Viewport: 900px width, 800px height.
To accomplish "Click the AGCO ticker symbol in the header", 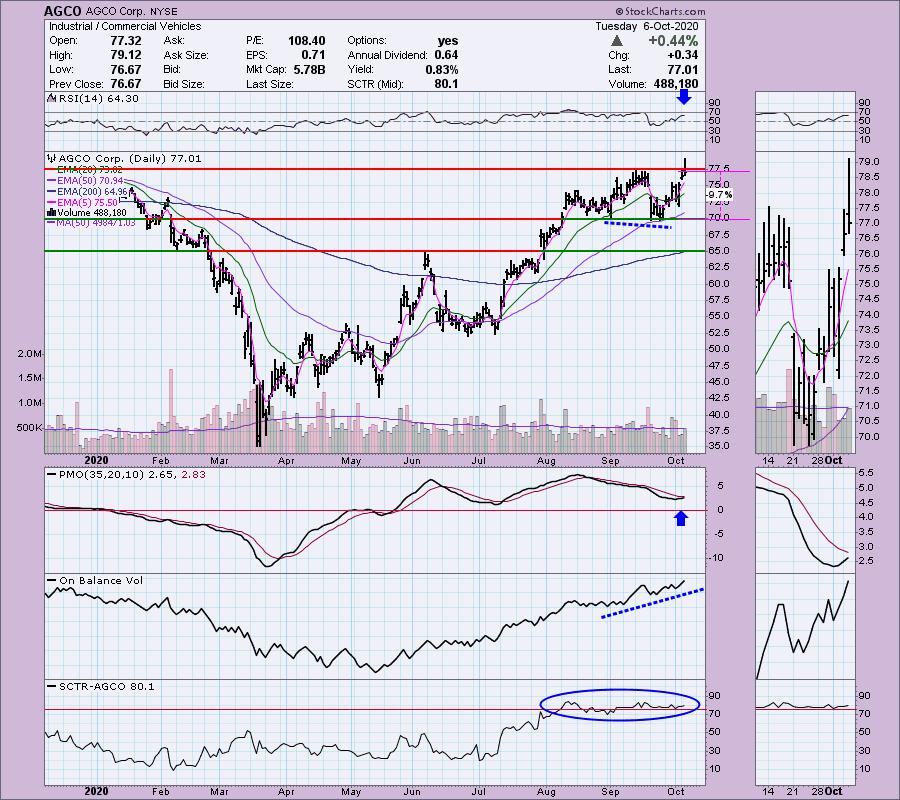I will click(x=64, y=11).
